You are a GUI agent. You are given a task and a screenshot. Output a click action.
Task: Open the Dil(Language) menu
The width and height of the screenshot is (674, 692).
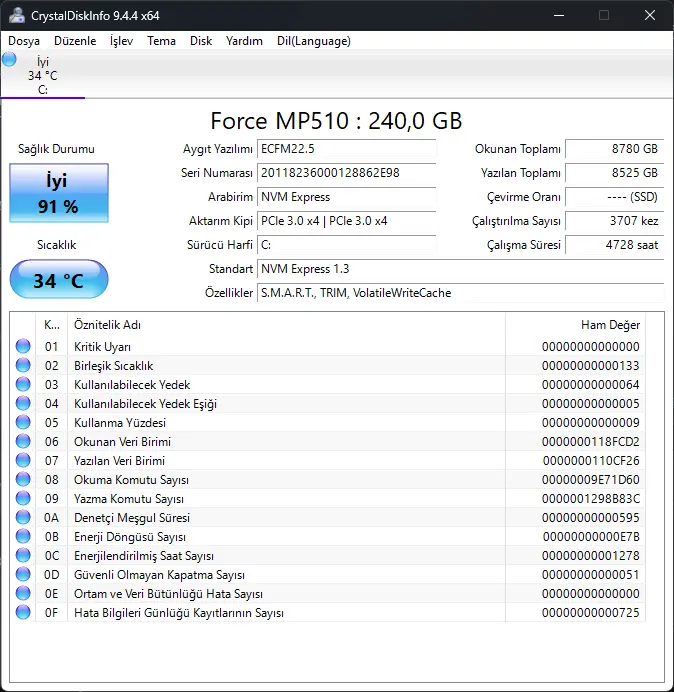coord(314,41)
